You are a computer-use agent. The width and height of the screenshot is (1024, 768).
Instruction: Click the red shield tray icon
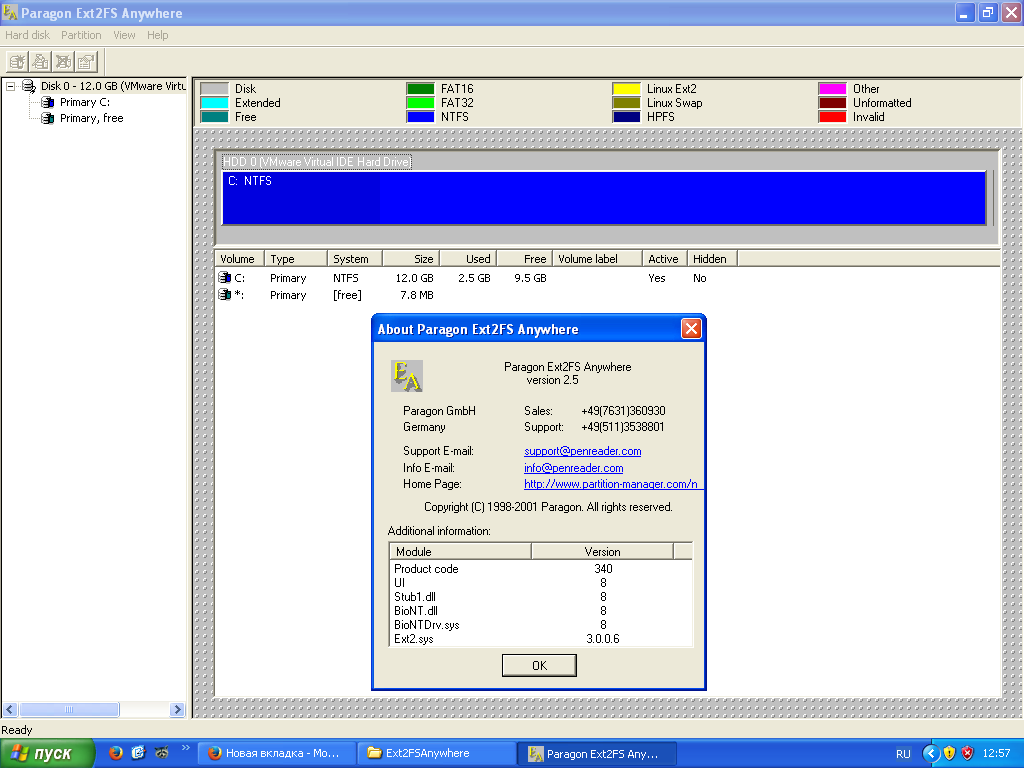(967, 753)
